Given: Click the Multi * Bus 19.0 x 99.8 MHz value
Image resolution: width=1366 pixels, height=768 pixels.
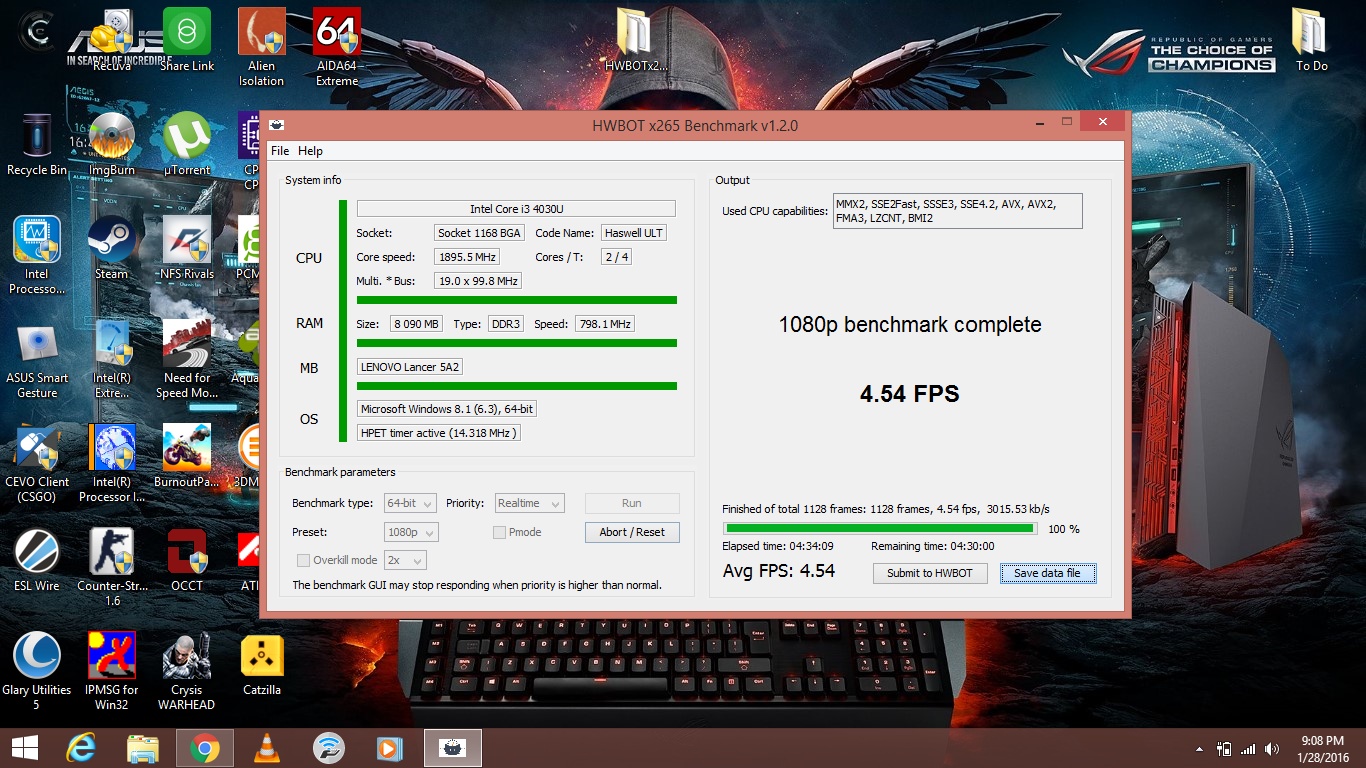Looking at the screenshot, I should 478,281.
